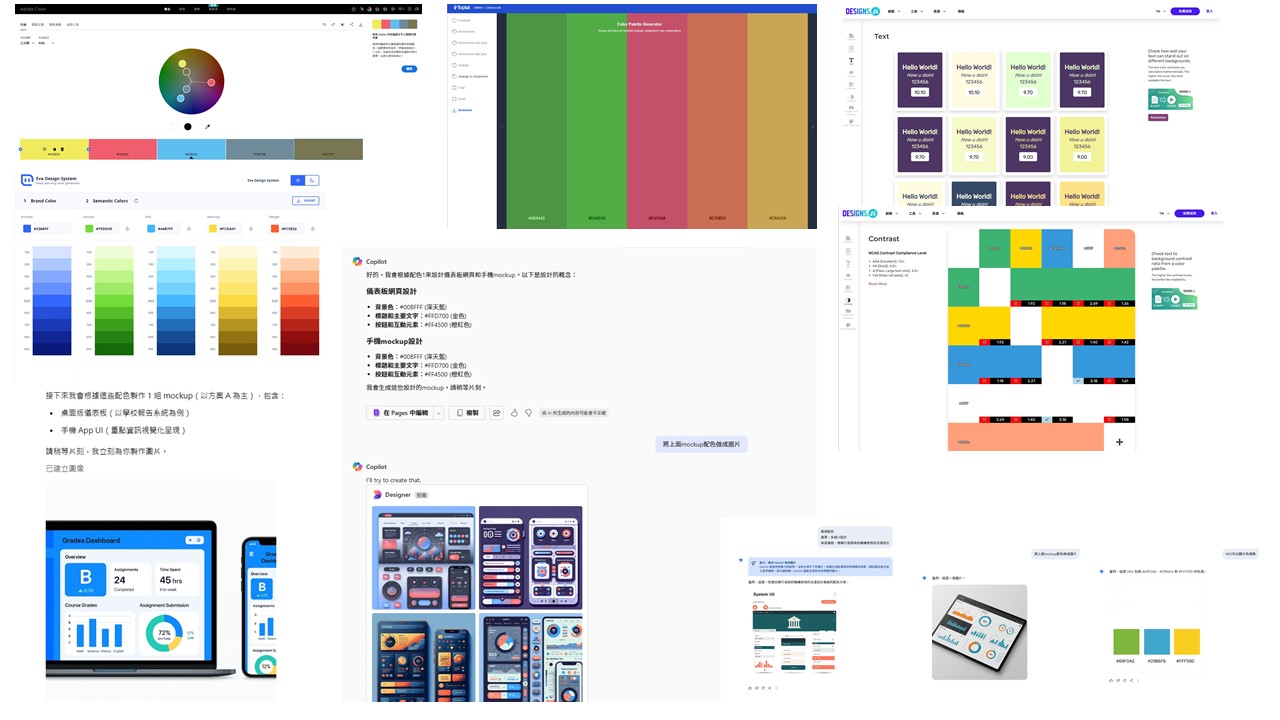Open the color harmony rule dropdown in Adobe Color

click(26, 43)
